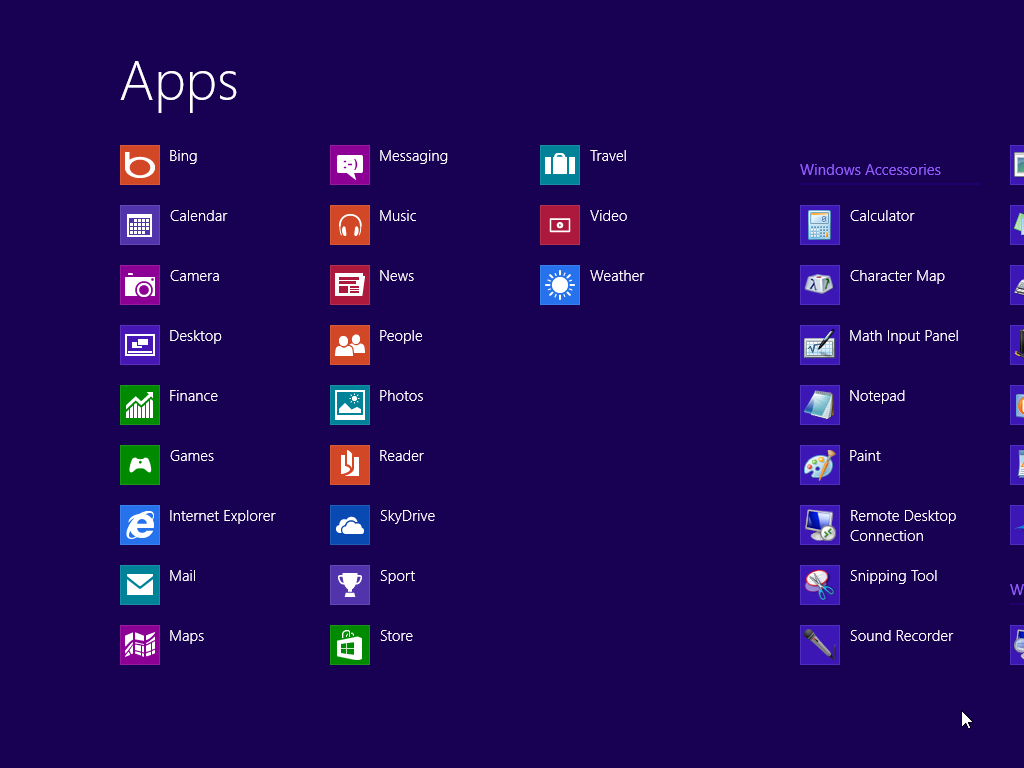The height and width of the screenshot is (768, 1024).
Task: Launch the Games controller icon
Action: [140, 465]
